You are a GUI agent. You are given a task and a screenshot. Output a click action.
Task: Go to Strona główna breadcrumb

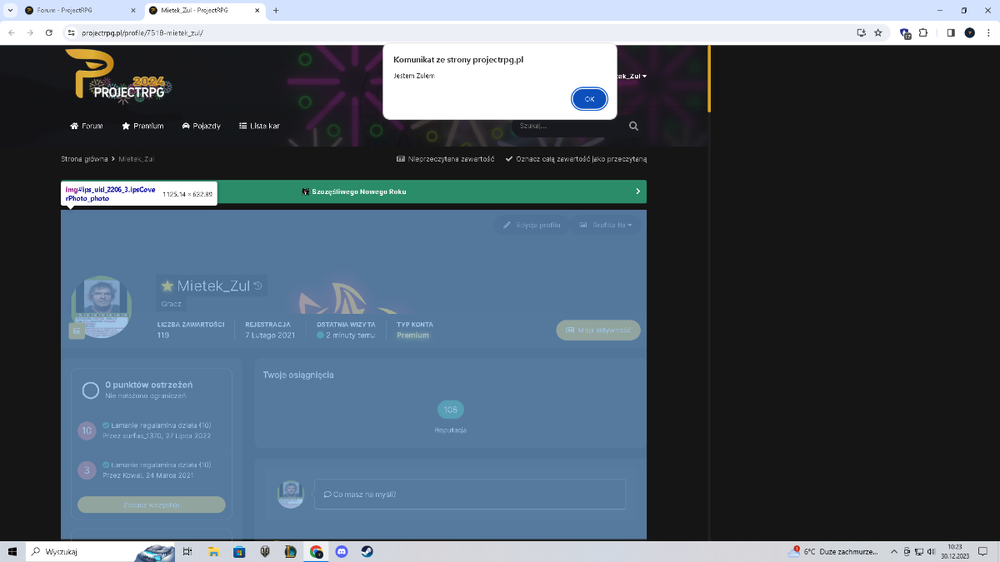[x=84, y=159]
